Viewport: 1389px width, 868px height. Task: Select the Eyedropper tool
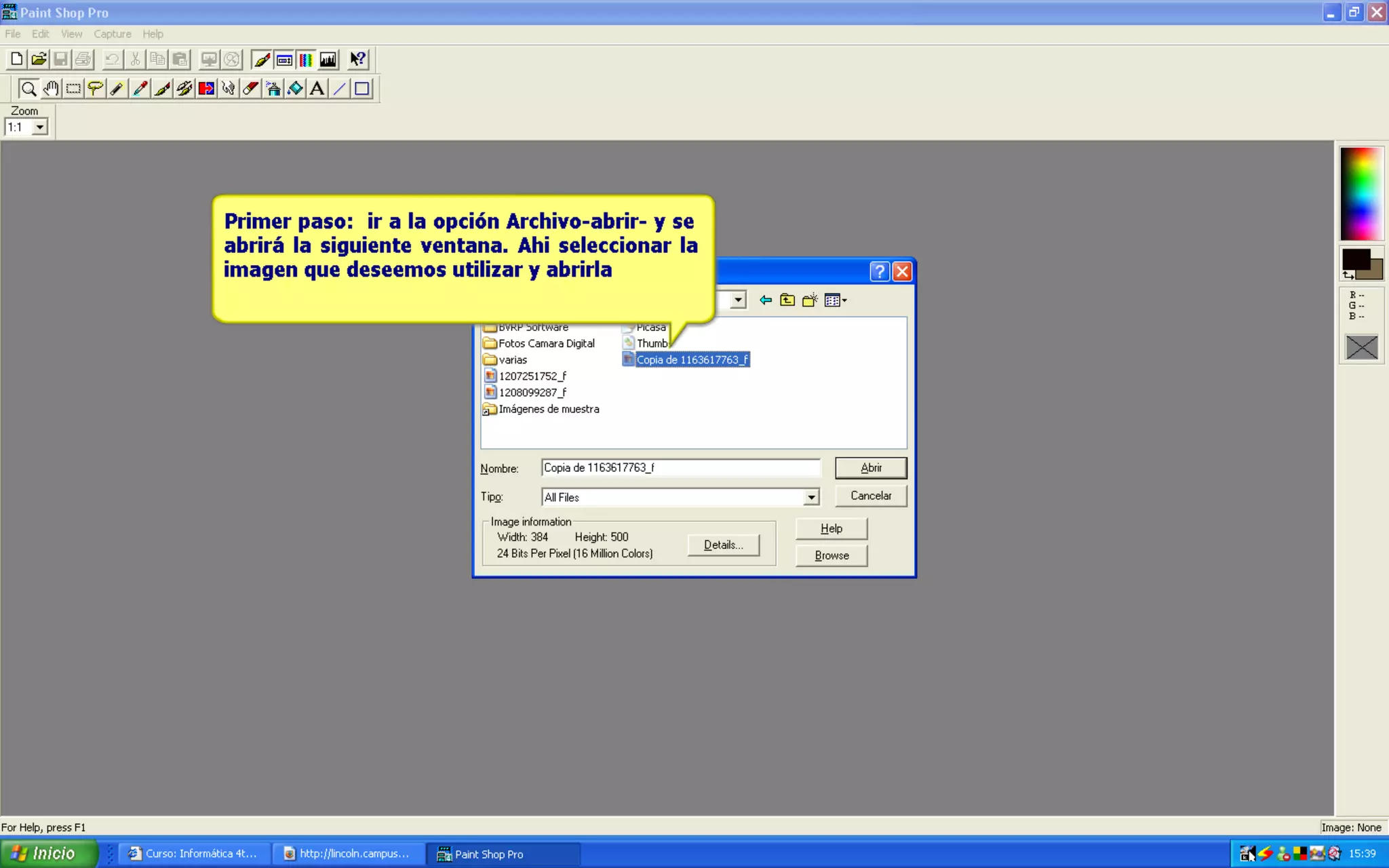[140, 89]
